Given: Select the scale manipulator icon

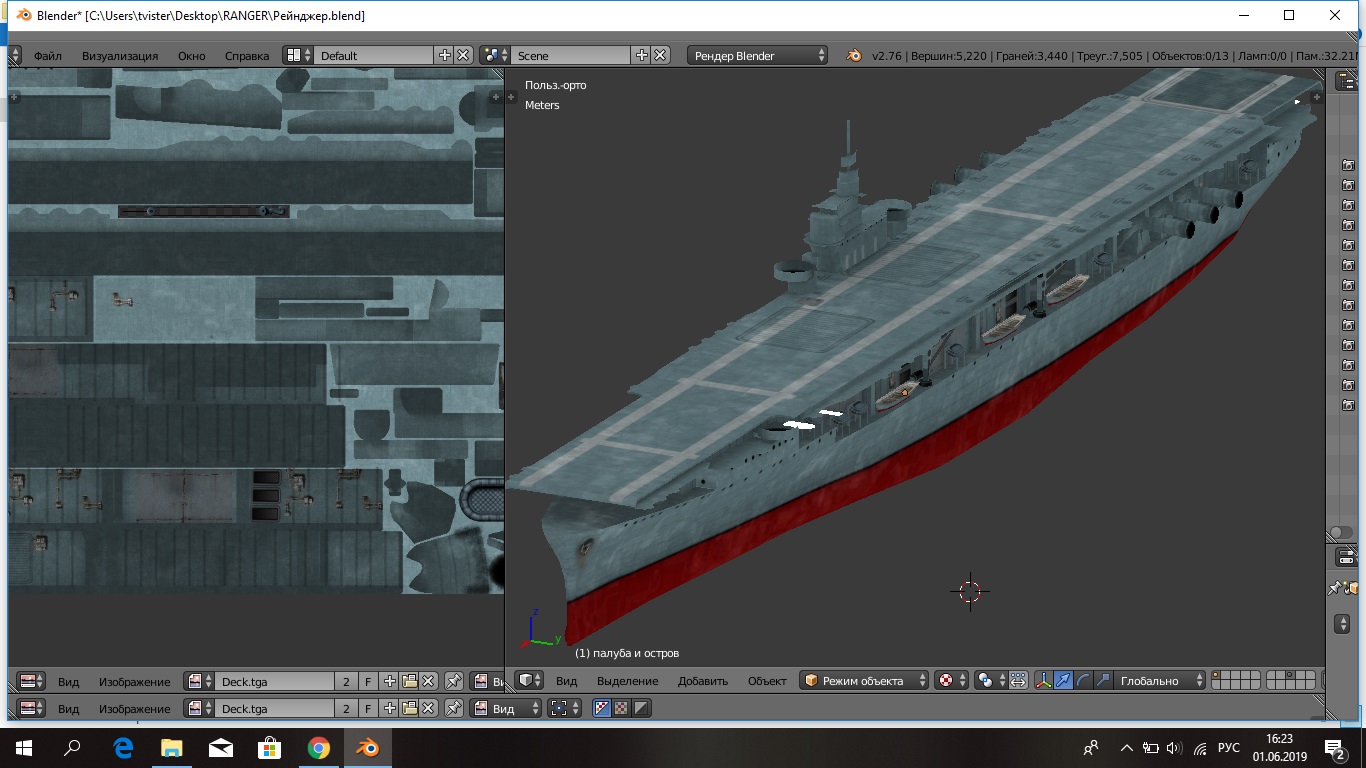Looking at the screenshot, I should (x=1102, y=681).
